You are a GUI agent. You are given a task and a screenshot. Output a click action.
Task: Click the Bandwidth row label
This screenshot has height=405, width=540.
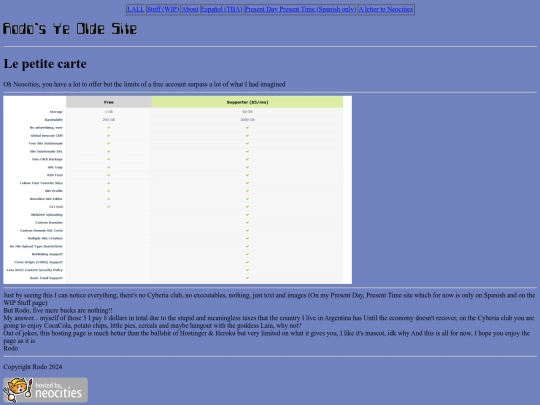pos(54,120)
